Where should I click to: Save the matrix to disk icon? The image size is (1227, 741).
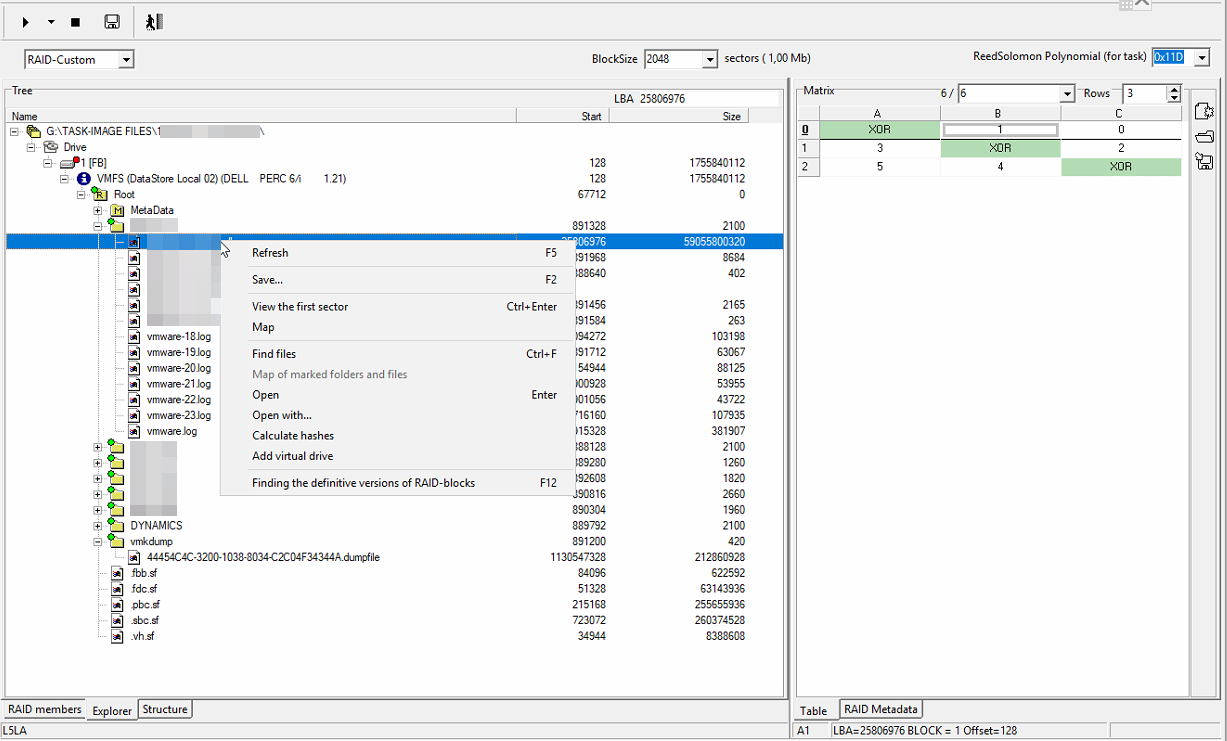point(1204,162)
